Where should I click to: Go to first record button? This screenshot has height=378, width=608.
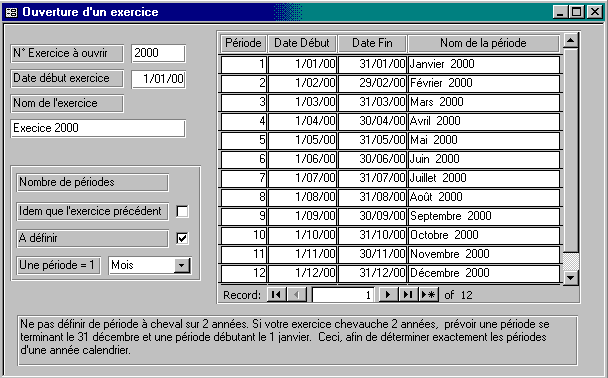point(276,295)
